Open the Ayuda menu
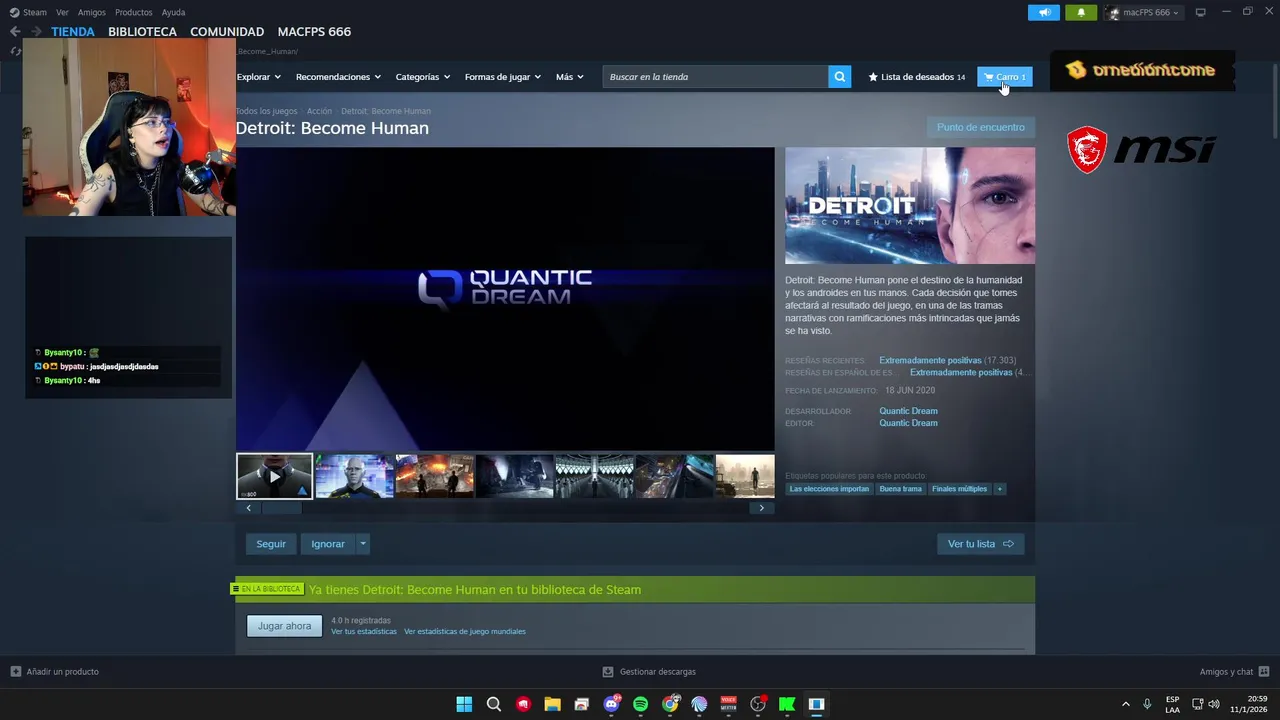1280x720 pixels. point(173,12)
